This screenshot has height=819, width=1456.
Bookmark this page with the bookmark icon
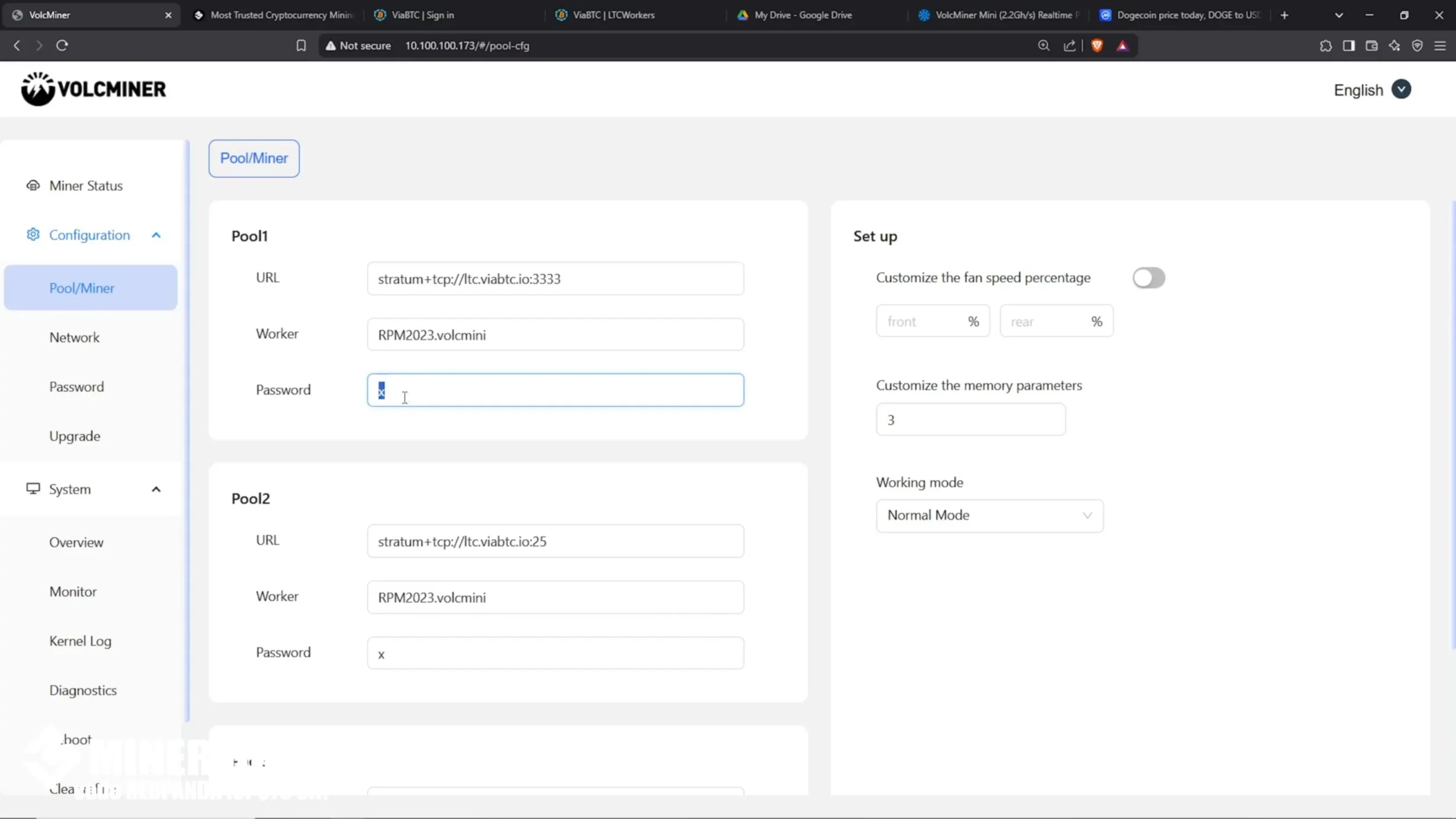[301, 45]
